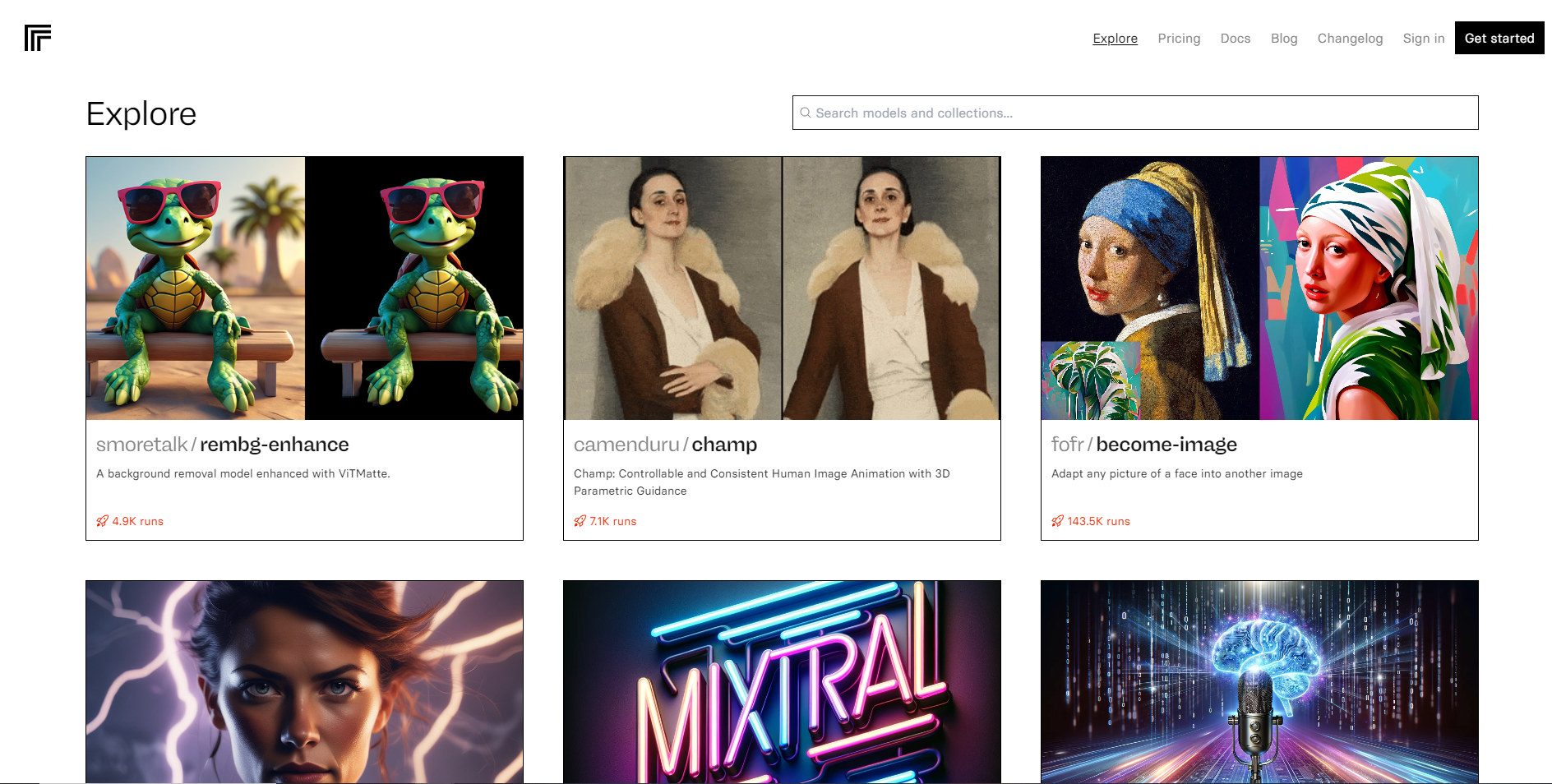Image resolution: width=1552 pixels, height=784 pixels.
Task: Click the search magnifier icon
Action: pos(806,113)
